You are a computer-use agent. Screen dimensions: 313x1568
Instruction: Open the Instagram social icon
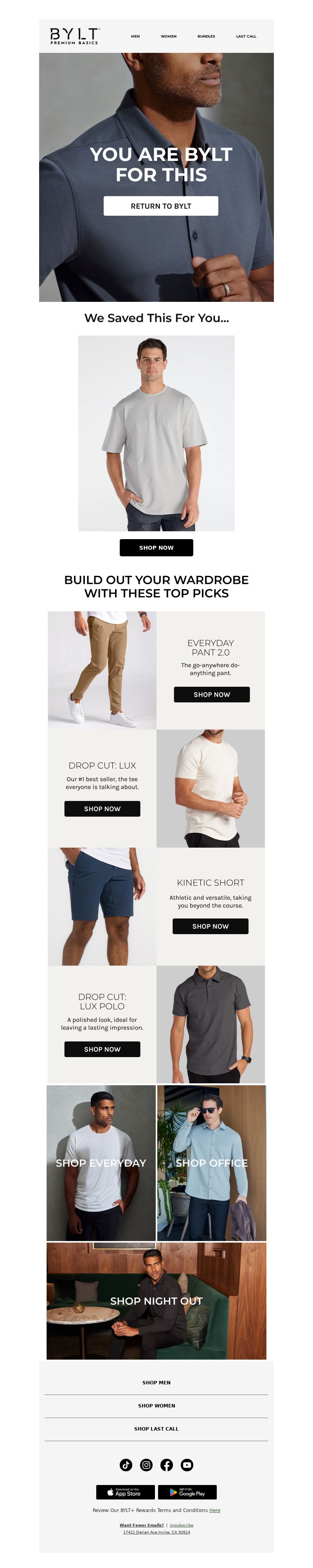[146, 1465]
